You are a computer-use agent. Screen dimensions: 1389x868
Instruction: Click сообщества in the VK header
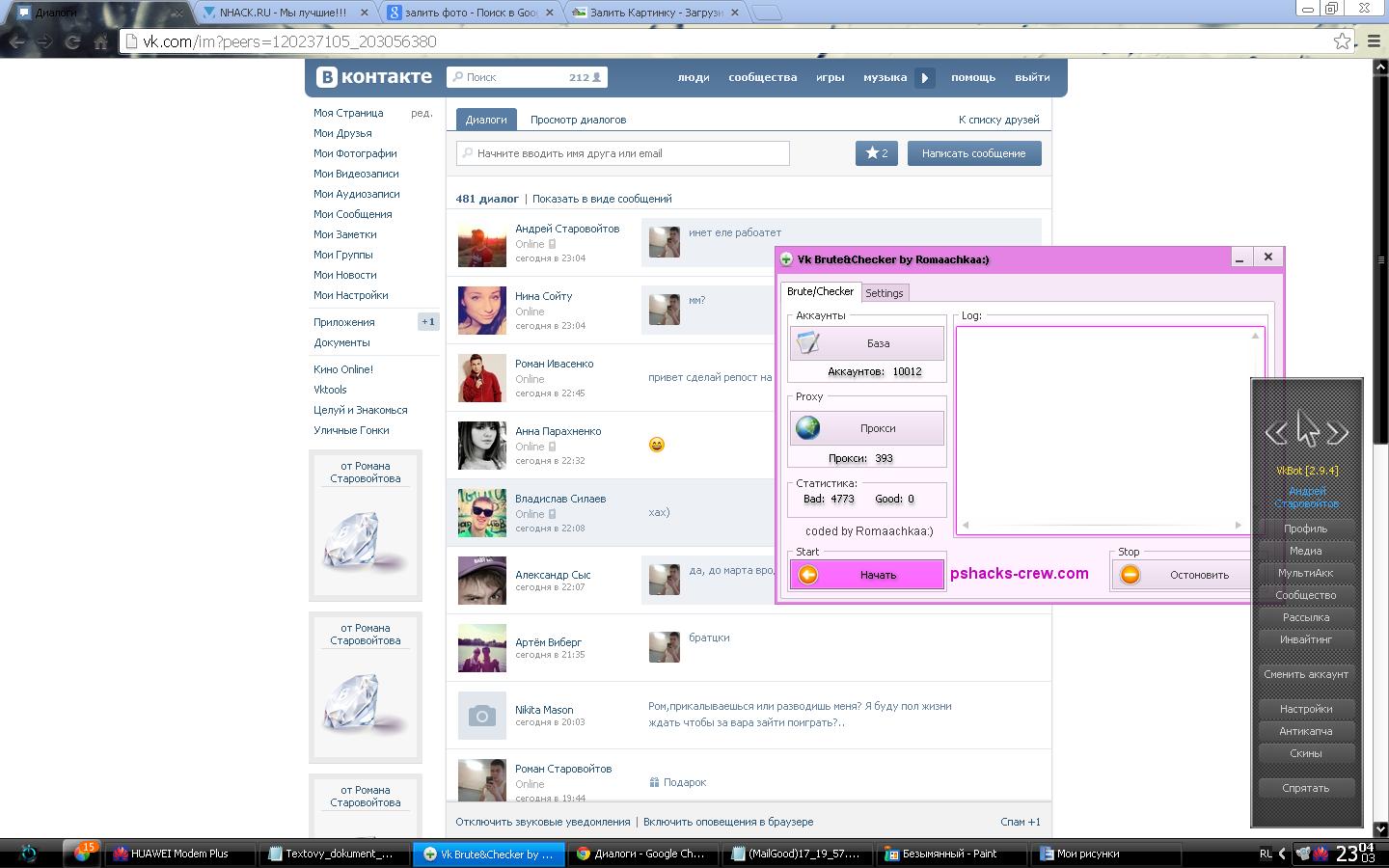tap(762, 77)
